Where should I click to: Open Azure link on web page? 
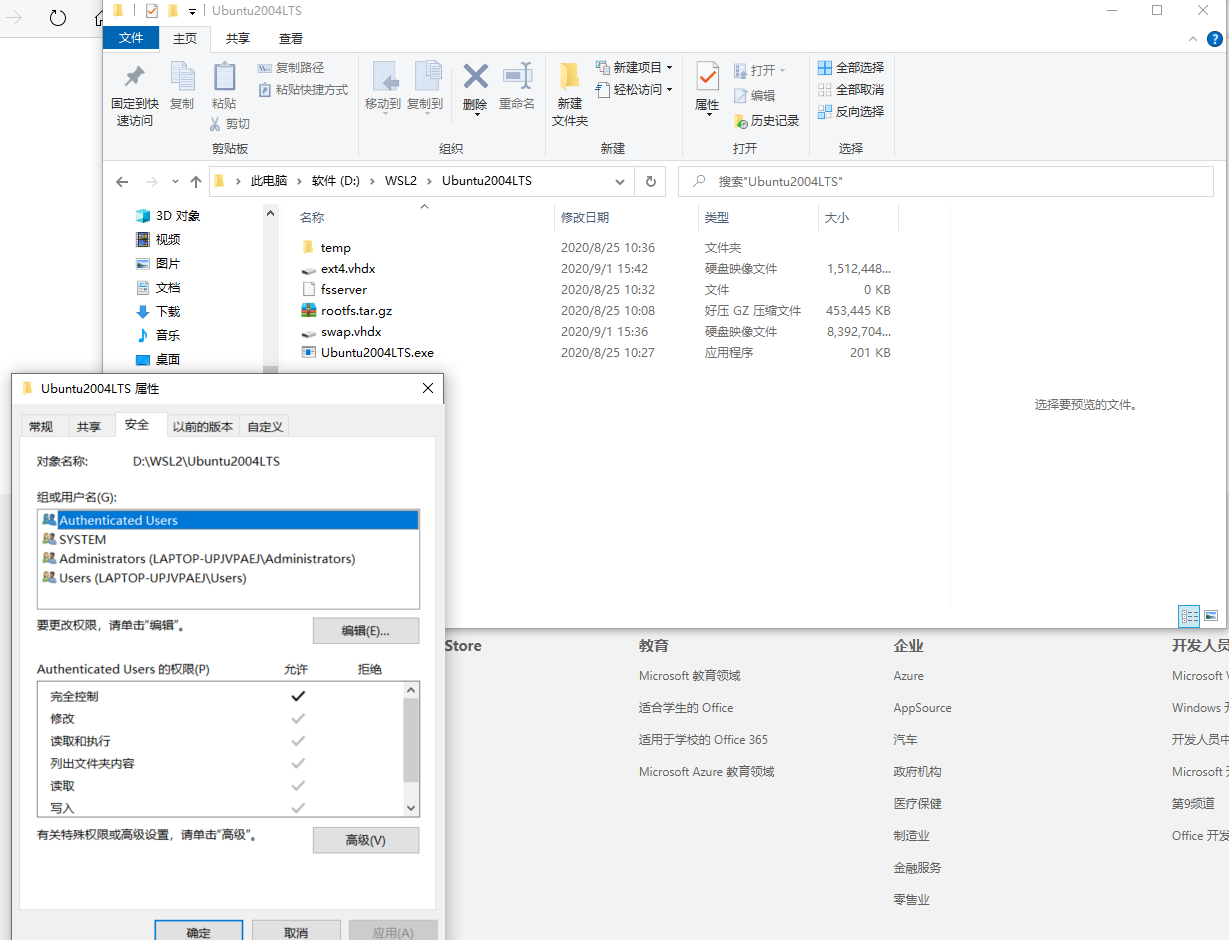(909, 676)
